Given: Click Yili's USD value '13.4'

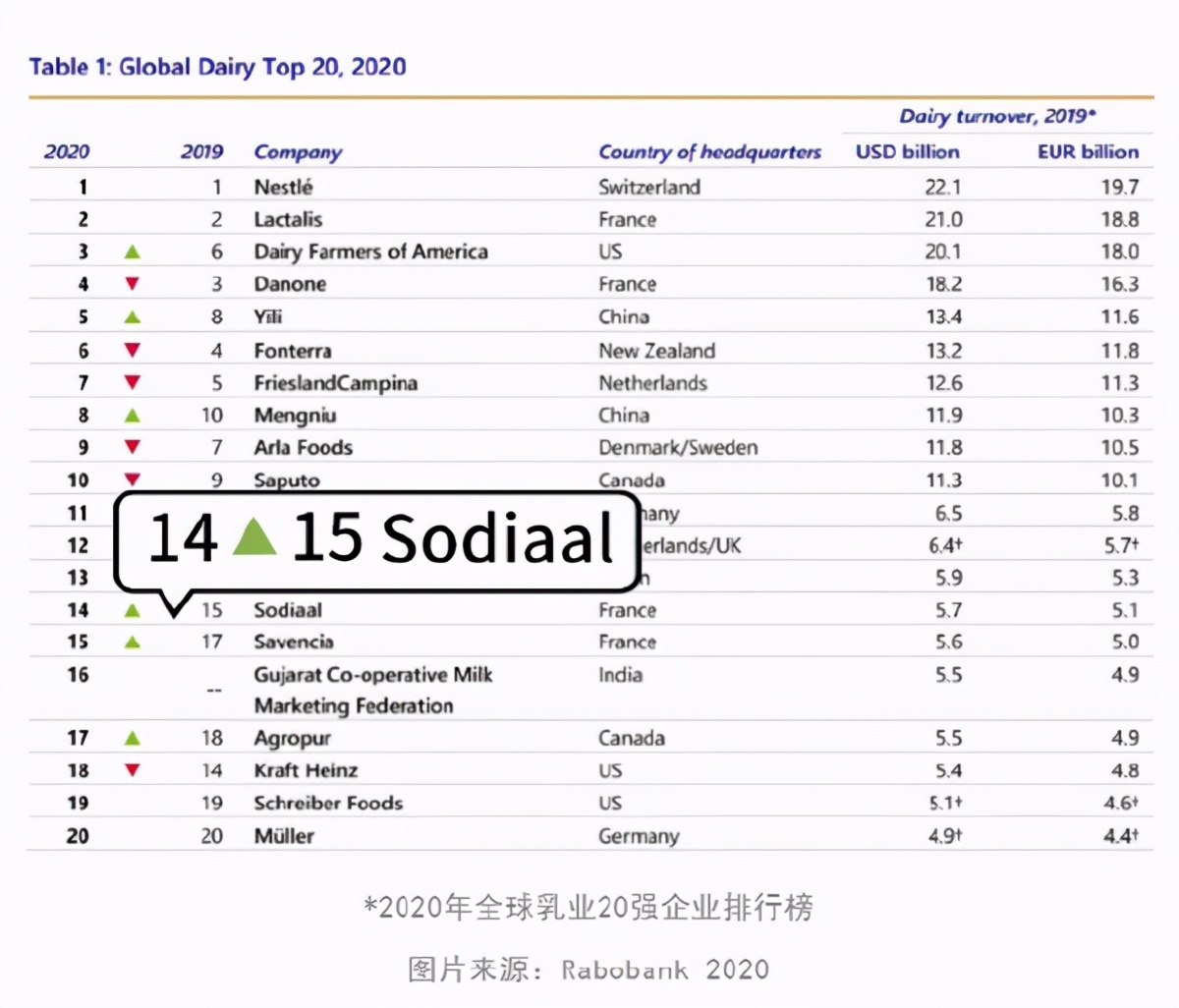Looking at the screenshot, I should 943,316.
